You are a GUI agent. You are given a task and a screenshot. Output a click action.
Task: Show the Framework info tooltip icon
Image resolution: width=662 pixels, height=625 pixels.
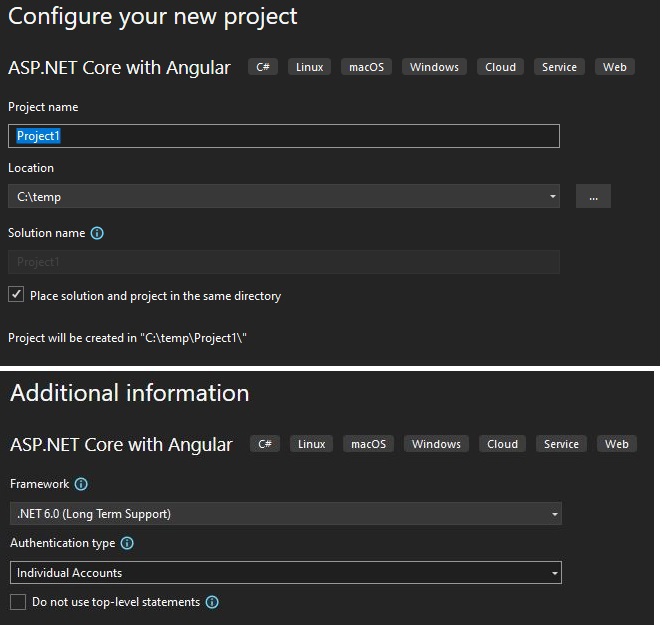coord(81,484)
